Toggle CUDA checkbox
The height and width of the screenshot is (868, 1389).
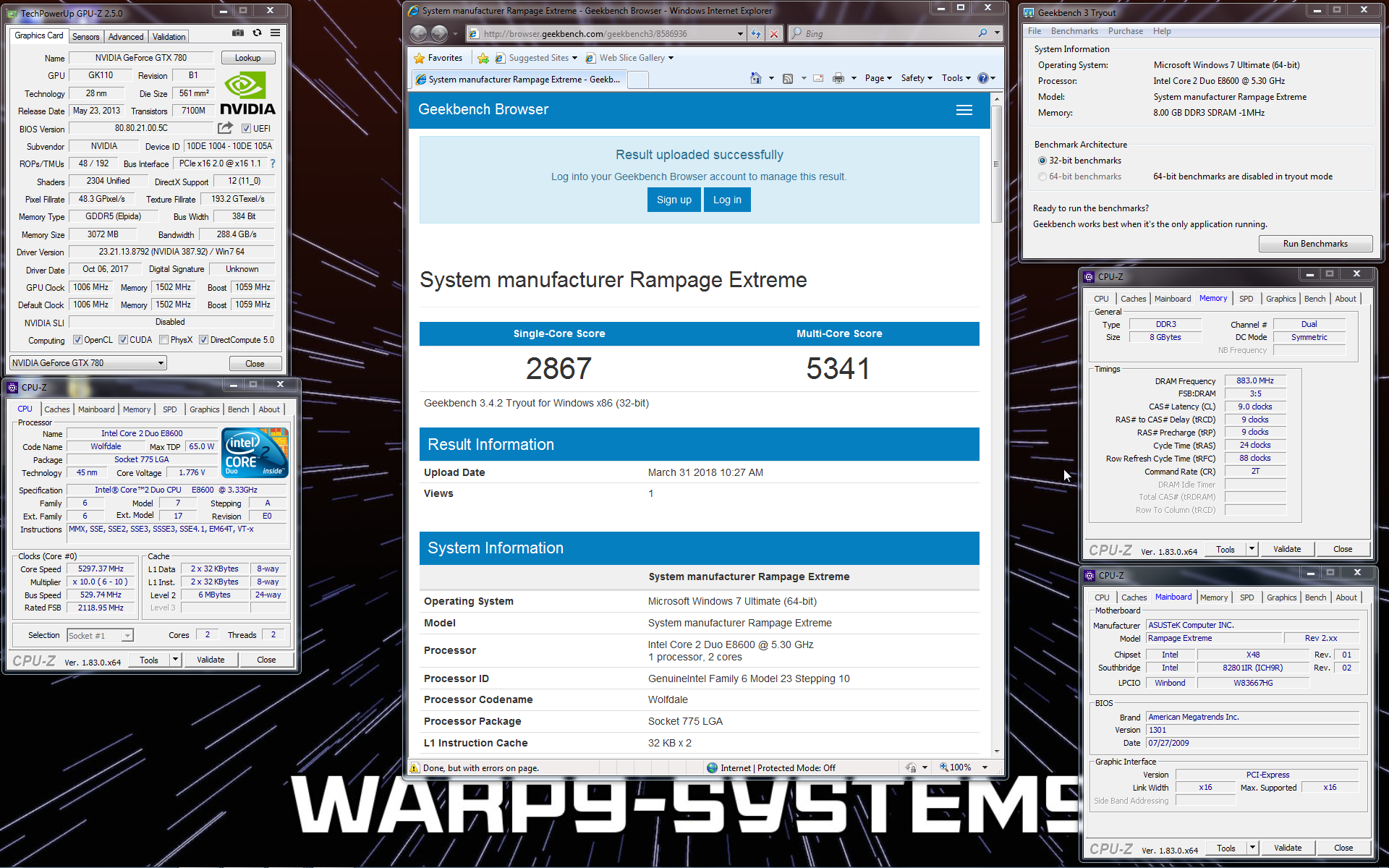pyautogui.click(x=124, y=340)
